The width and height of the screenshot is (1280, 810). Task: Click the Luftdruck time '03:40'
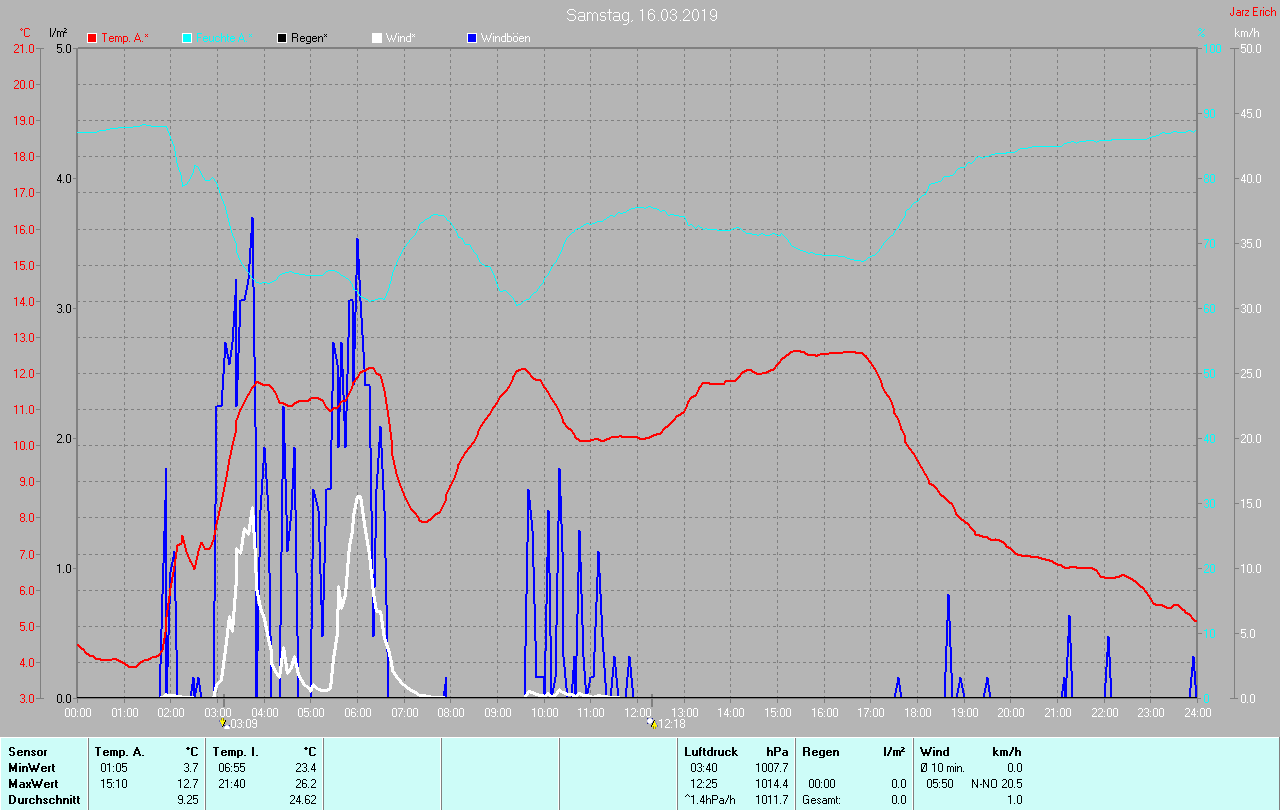(x=704, y=767)
